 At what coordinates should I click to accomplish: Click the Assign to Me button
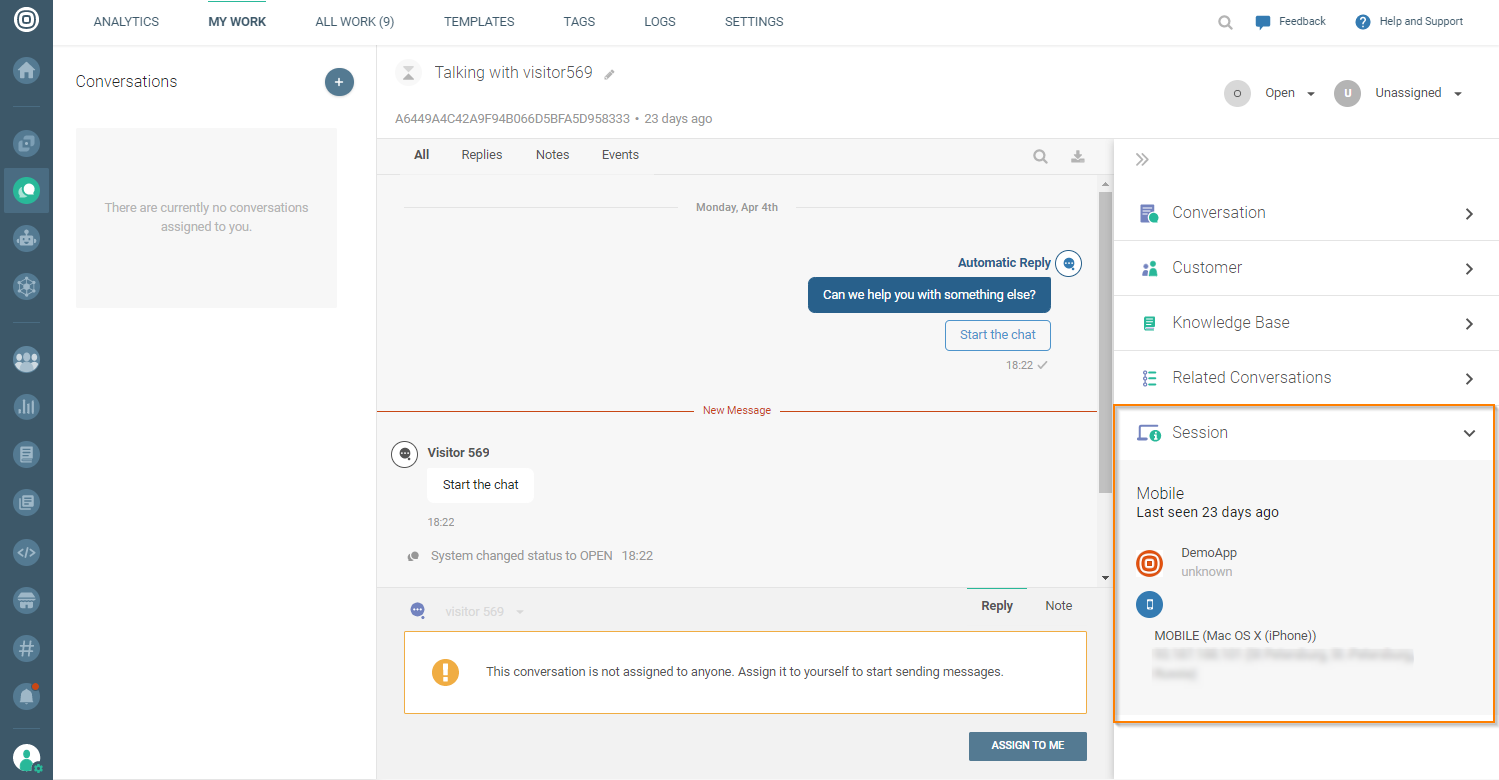[1027, 746]
